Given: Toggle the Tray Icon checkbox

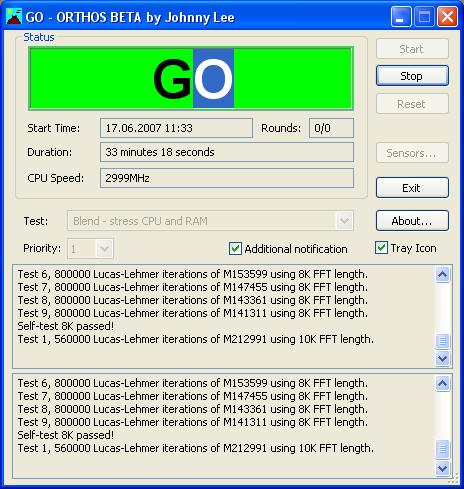Looking at the screenshot, I should (x=381, y=248).
